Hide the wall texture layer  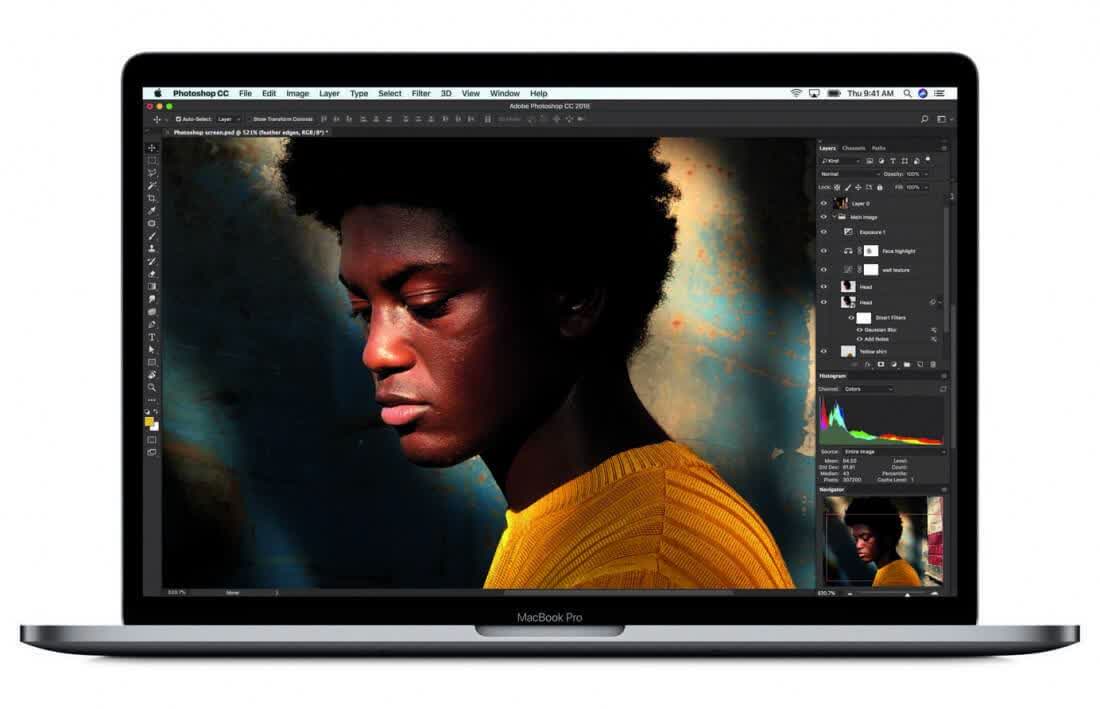(824, 270)
